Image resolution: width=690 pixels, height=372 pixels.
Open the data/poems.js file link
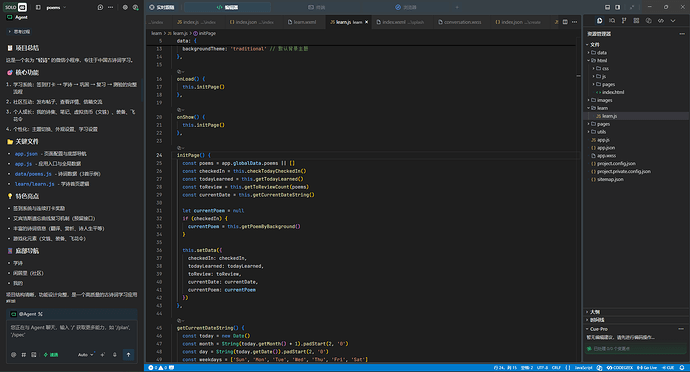pyautogui.click(x=33, y=174)
